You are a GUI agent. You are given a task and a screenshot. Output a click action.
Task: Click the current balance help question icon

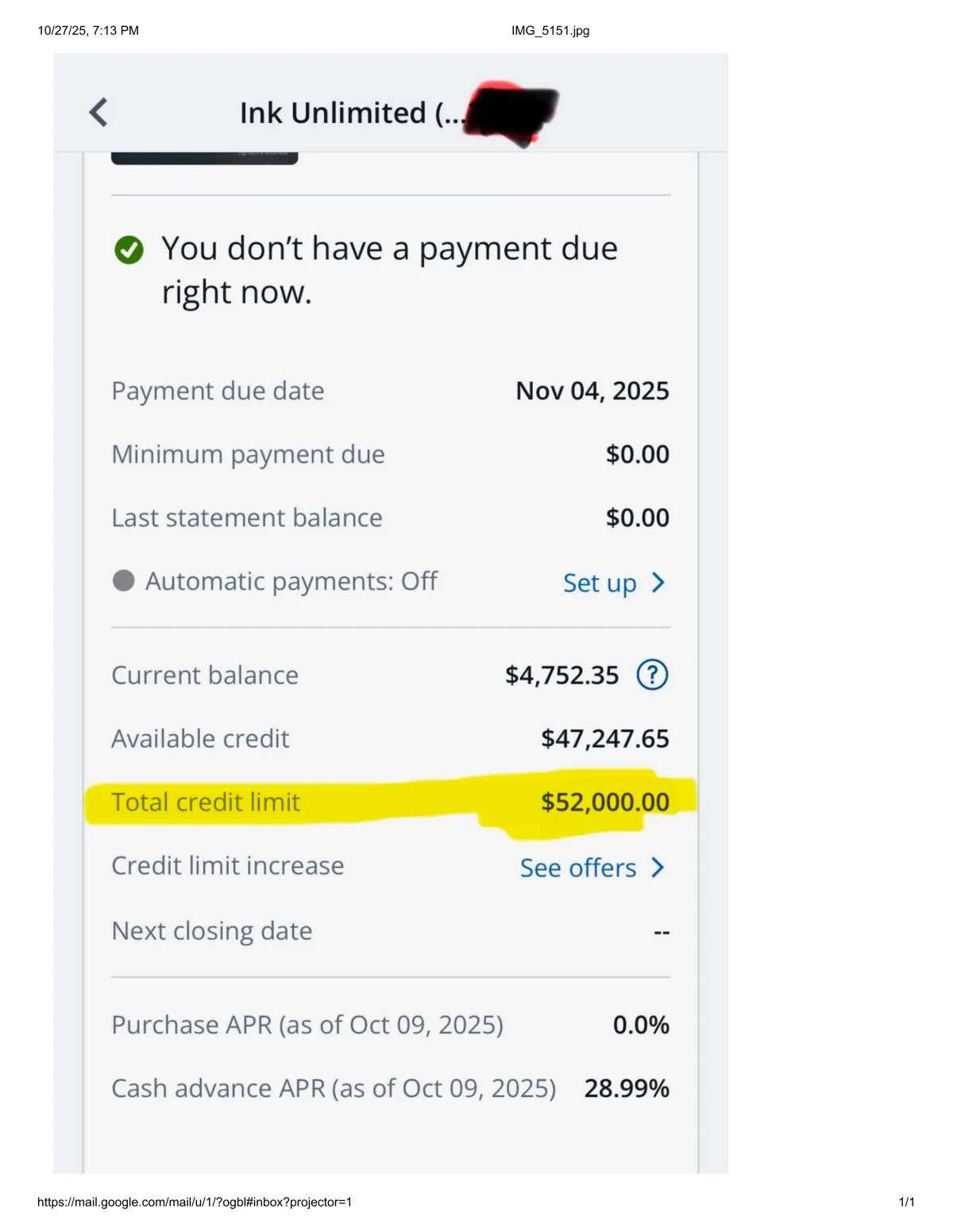[652, 675]
